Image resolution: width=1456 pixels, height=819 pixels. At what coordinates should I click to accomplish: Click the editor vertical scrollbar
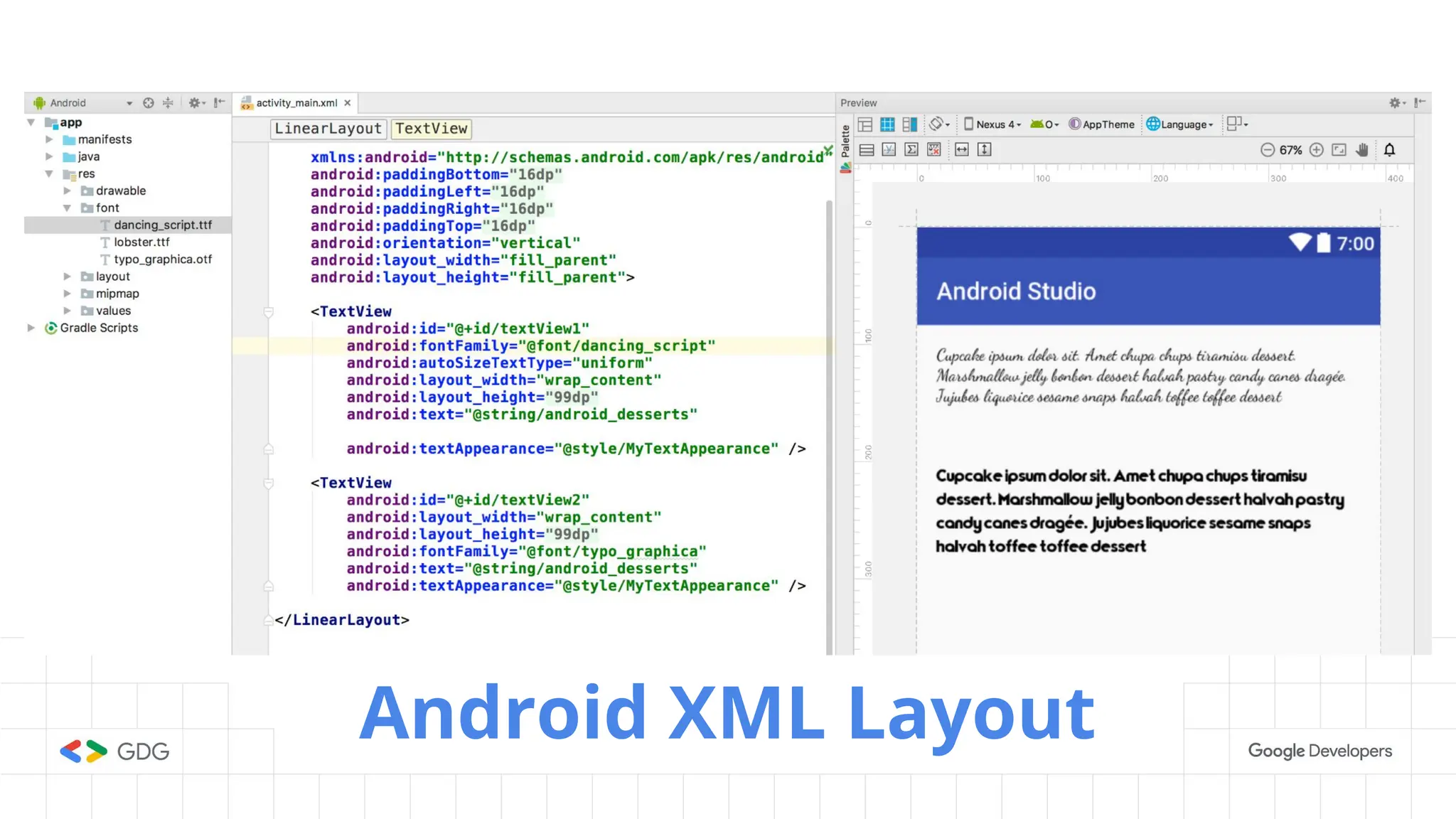[829, 427]
